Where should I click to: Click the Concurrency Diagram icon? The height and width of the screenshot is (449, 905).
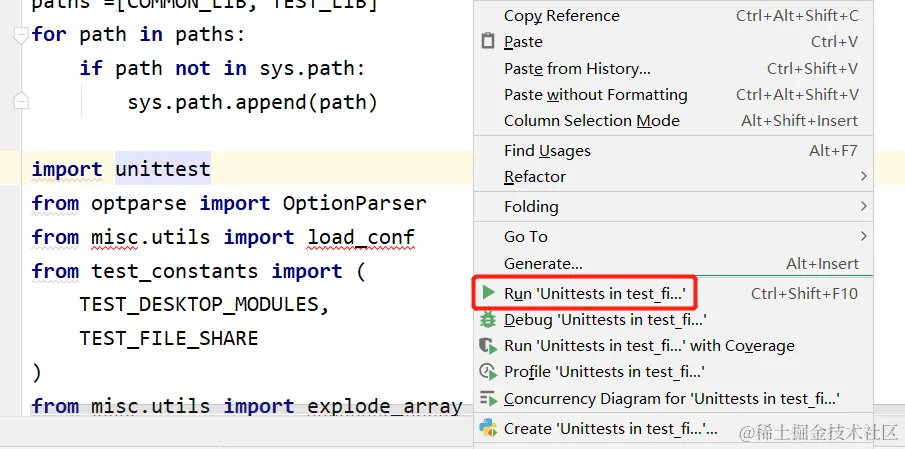point(488,398)
